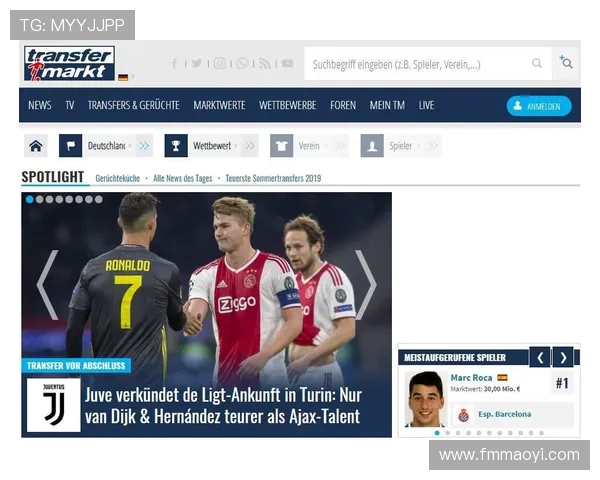The width and height of the screenshot is (600, 480).
Task: Open the Twitter social icon
Action: (x=197, y=63)
